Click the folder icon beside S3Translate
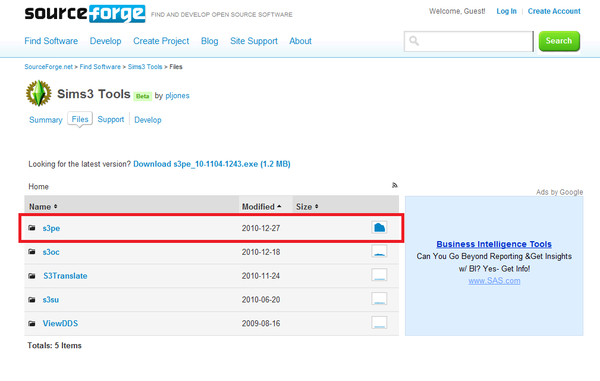 pos(32,276)
